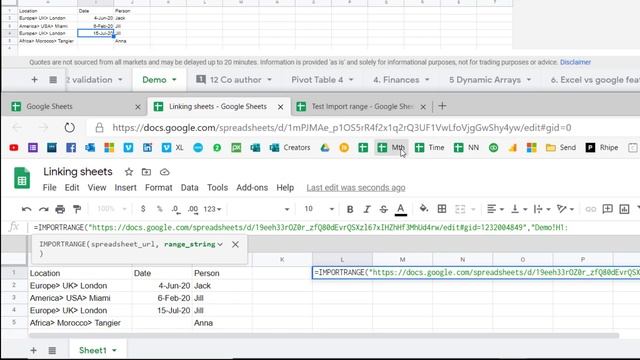This screenshot has width=640, height=360.
Task: Undo the last action in toolbar
Action: [x=27, y=209]
